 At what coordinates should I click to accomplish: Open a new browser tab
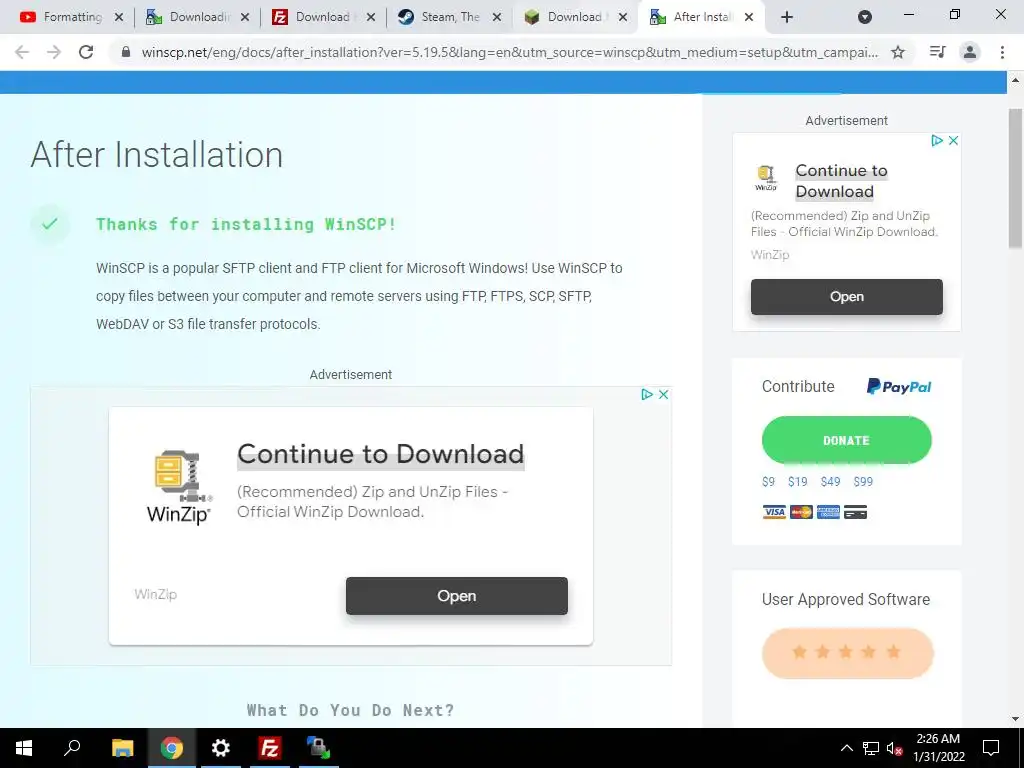point(787,17)
